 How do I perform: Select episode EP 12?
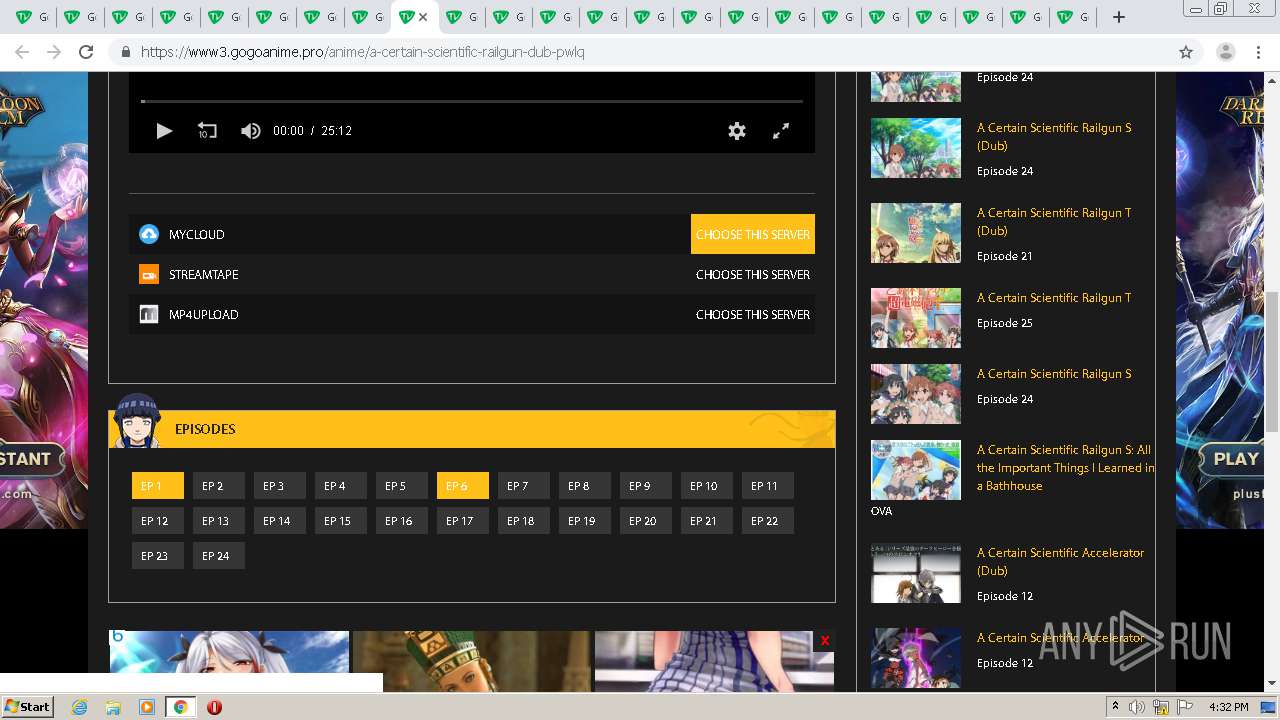[x=158, y=521]
